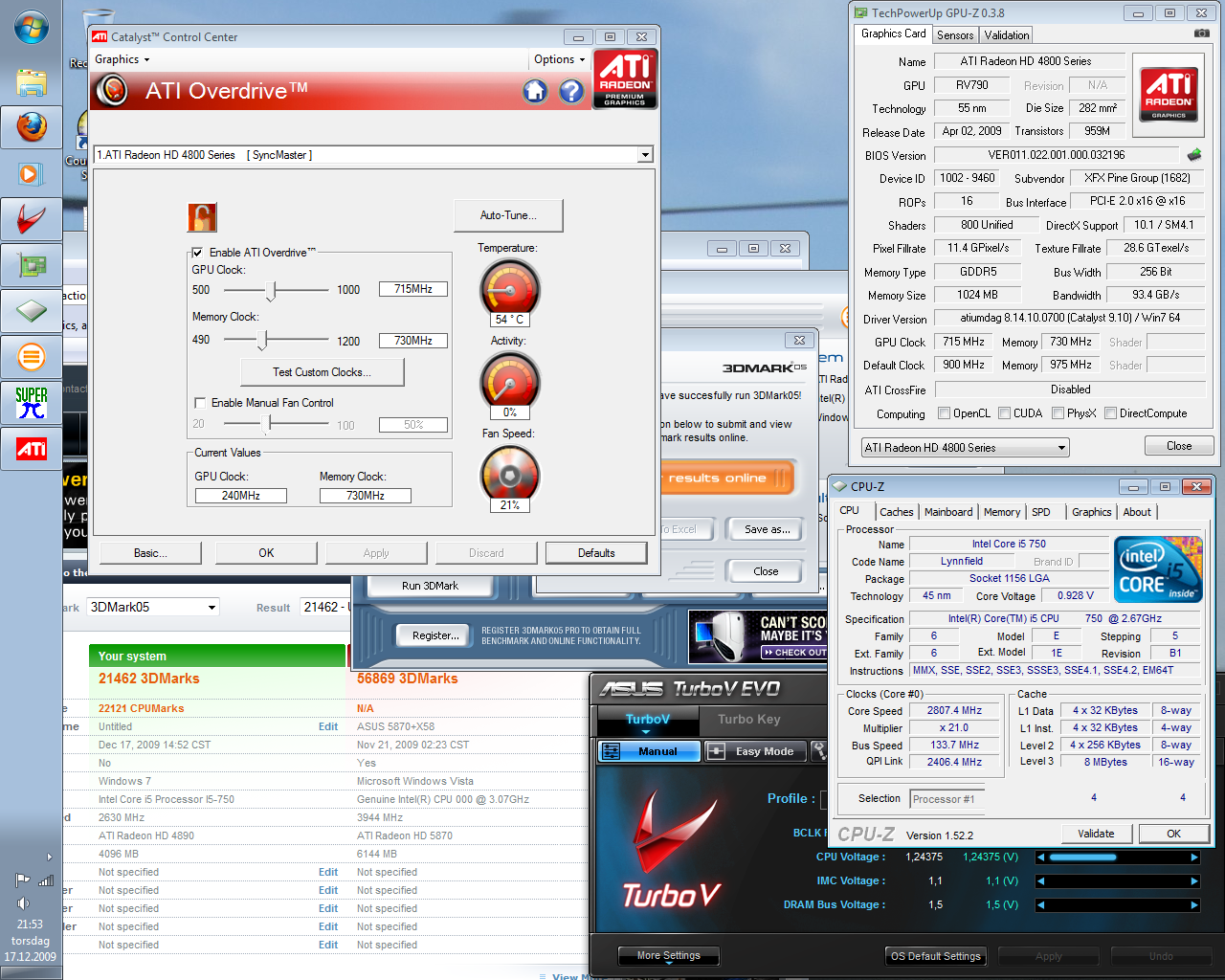Click GPU Clock 715MHz value field
This screenshot has width=1225, height=980.
point(413,289)
